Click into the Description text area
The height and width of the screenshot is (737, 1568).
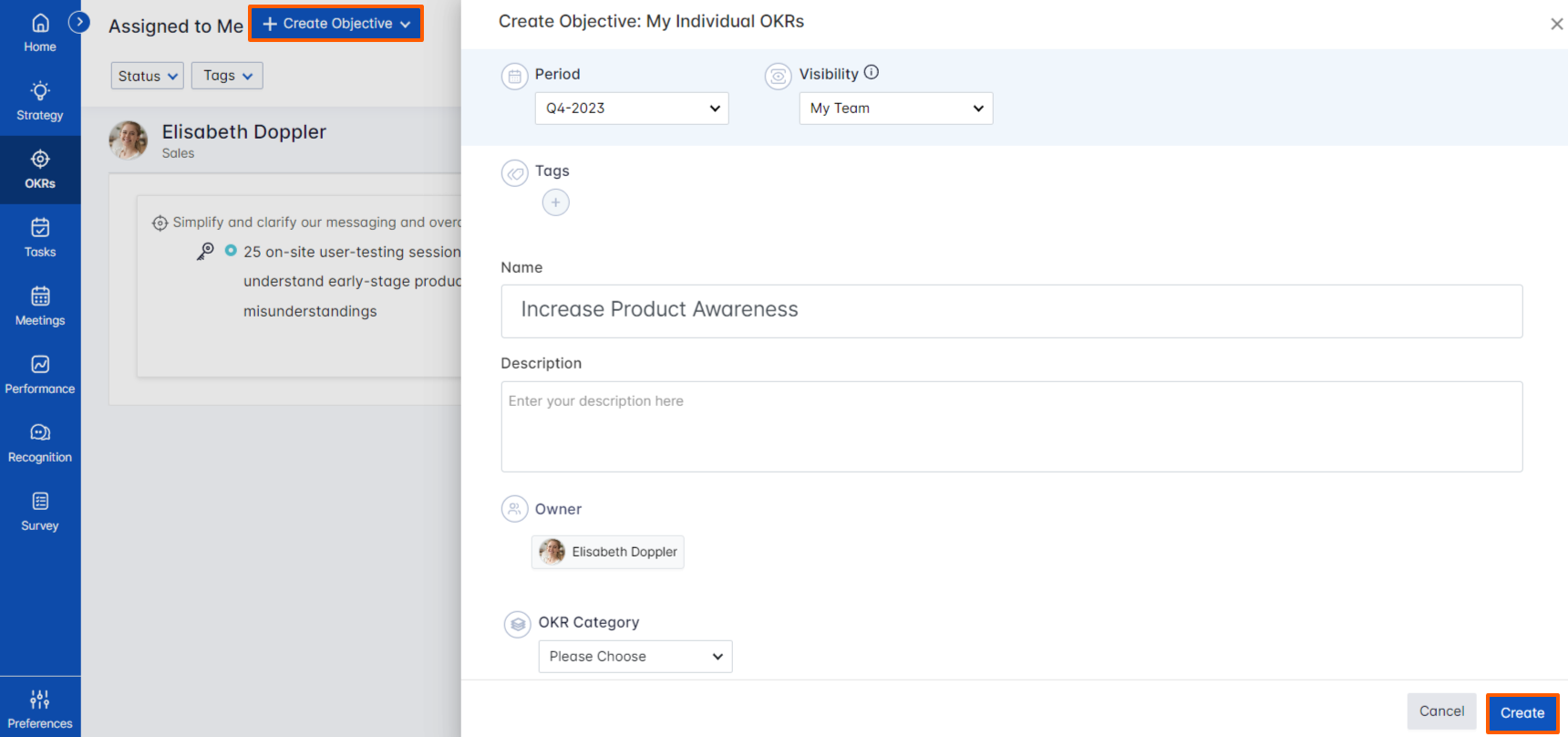pyautogui.click(x=1010, y=427)
